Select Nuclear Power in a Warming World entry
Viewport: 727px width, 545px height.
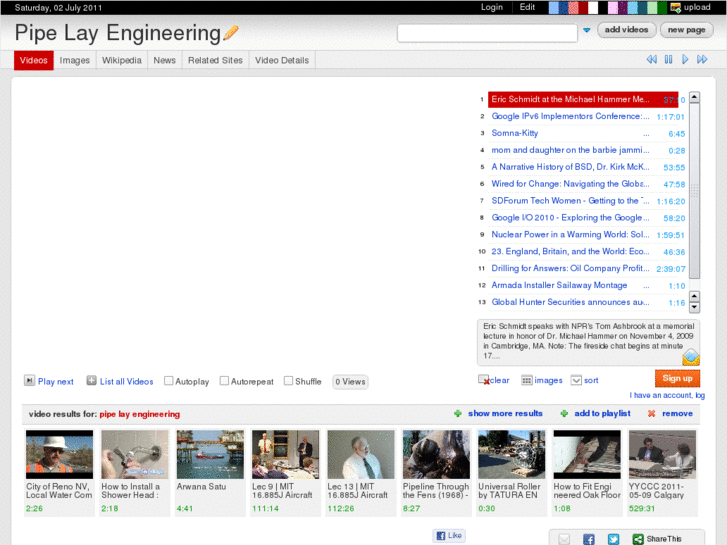coord(570,235)
